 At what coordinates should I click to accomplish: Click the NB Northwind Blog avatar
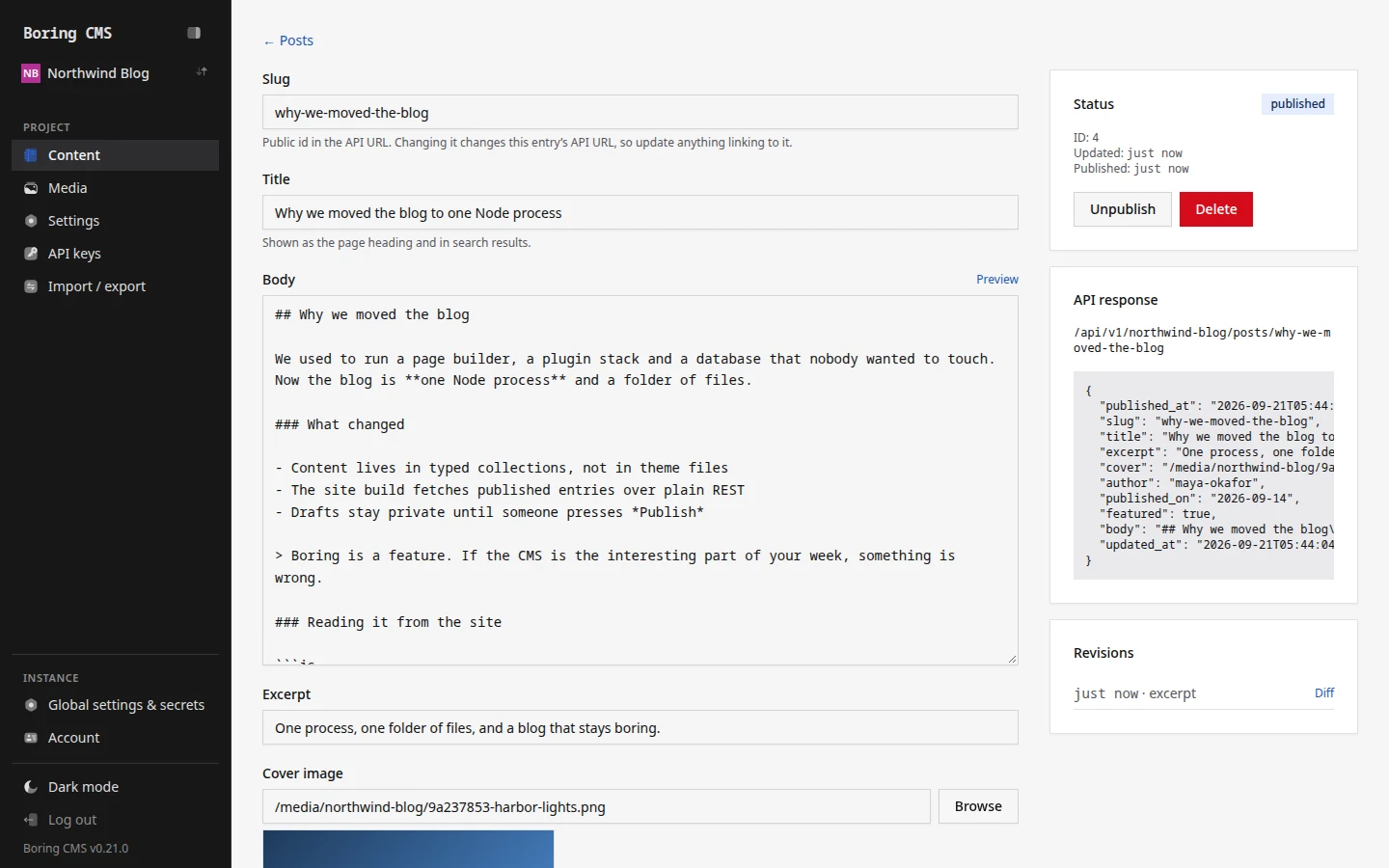[31, 73]
